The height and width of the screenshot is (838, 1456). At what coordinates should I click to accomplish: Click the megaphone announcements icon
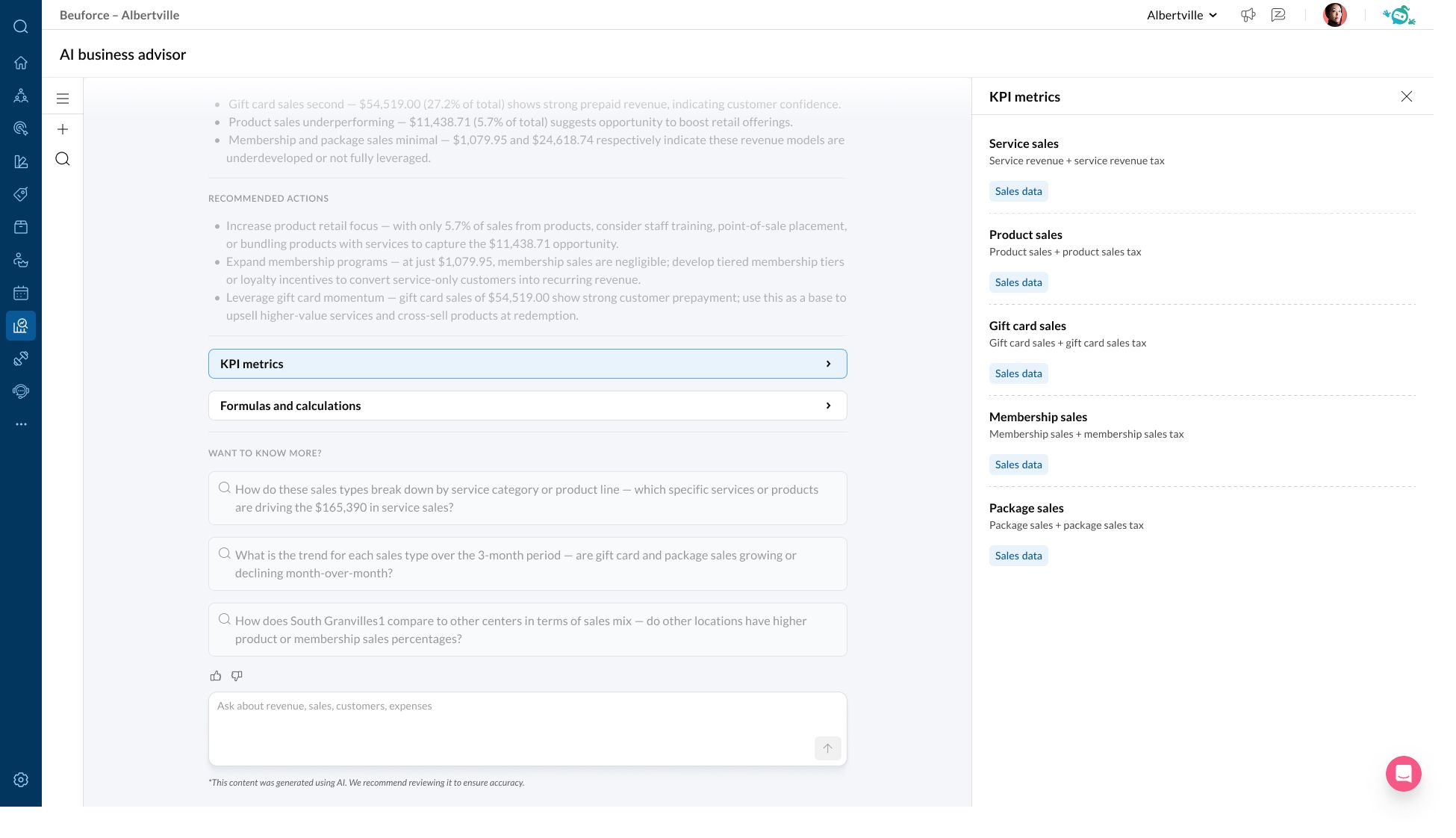pos(1248,15)
